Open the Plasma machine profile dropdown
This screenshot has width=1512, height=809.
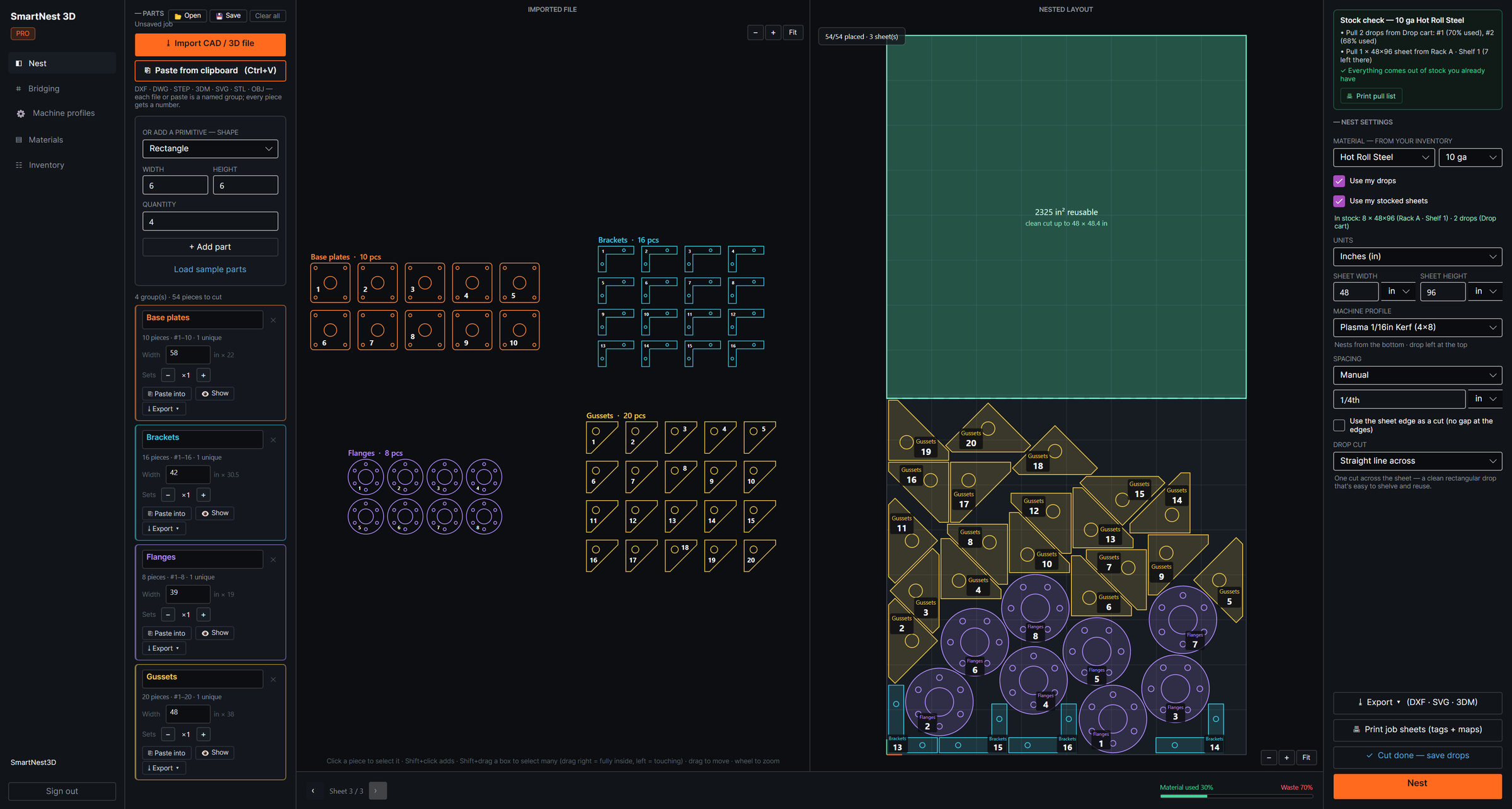click(1417, 328)
